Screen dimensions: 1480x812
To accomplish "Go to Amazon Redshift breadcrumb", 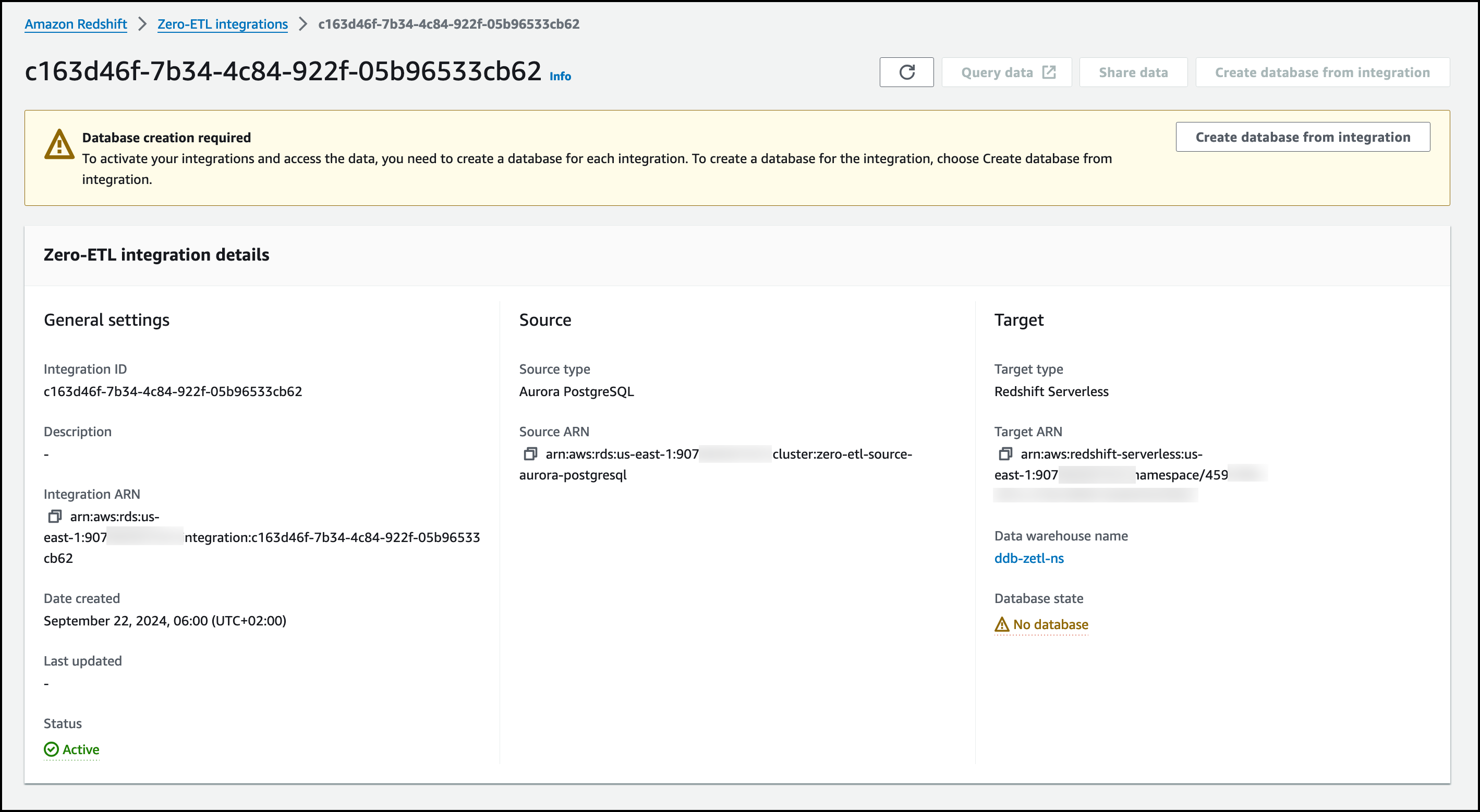I will 76,24.
